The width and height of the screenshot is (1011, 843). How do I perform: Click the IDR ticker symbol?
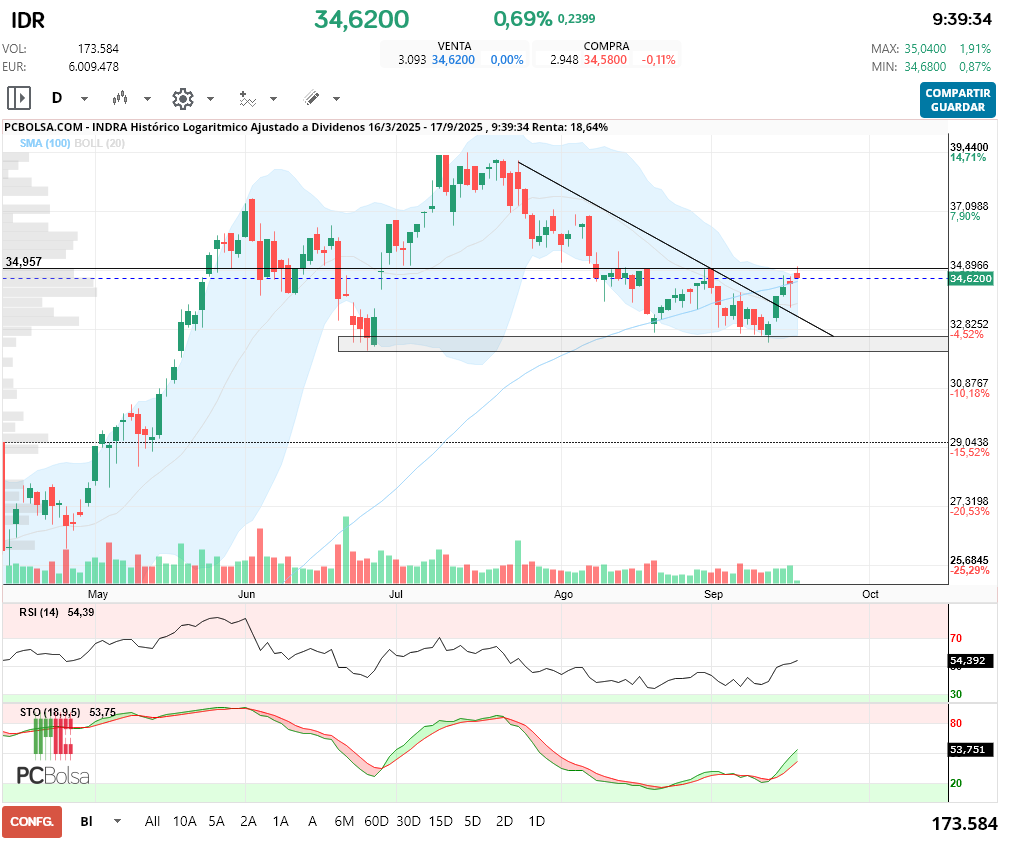click(x=28, y=21)
